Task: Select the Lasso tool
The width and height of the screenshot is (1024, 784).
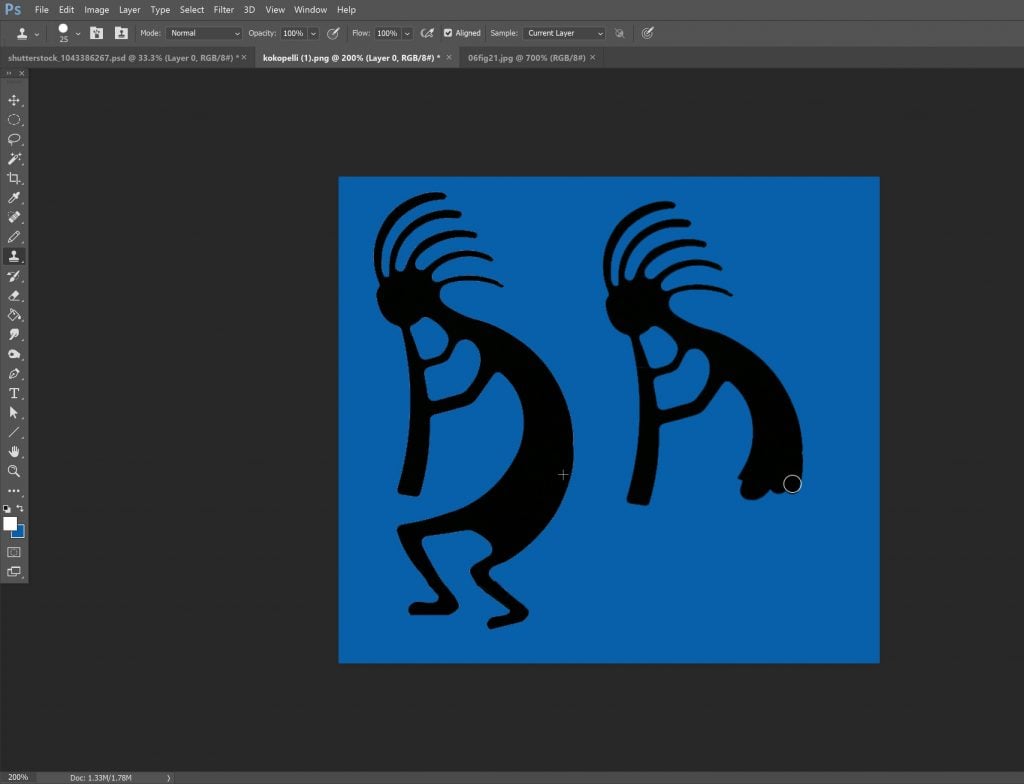Action: (14, 139)
